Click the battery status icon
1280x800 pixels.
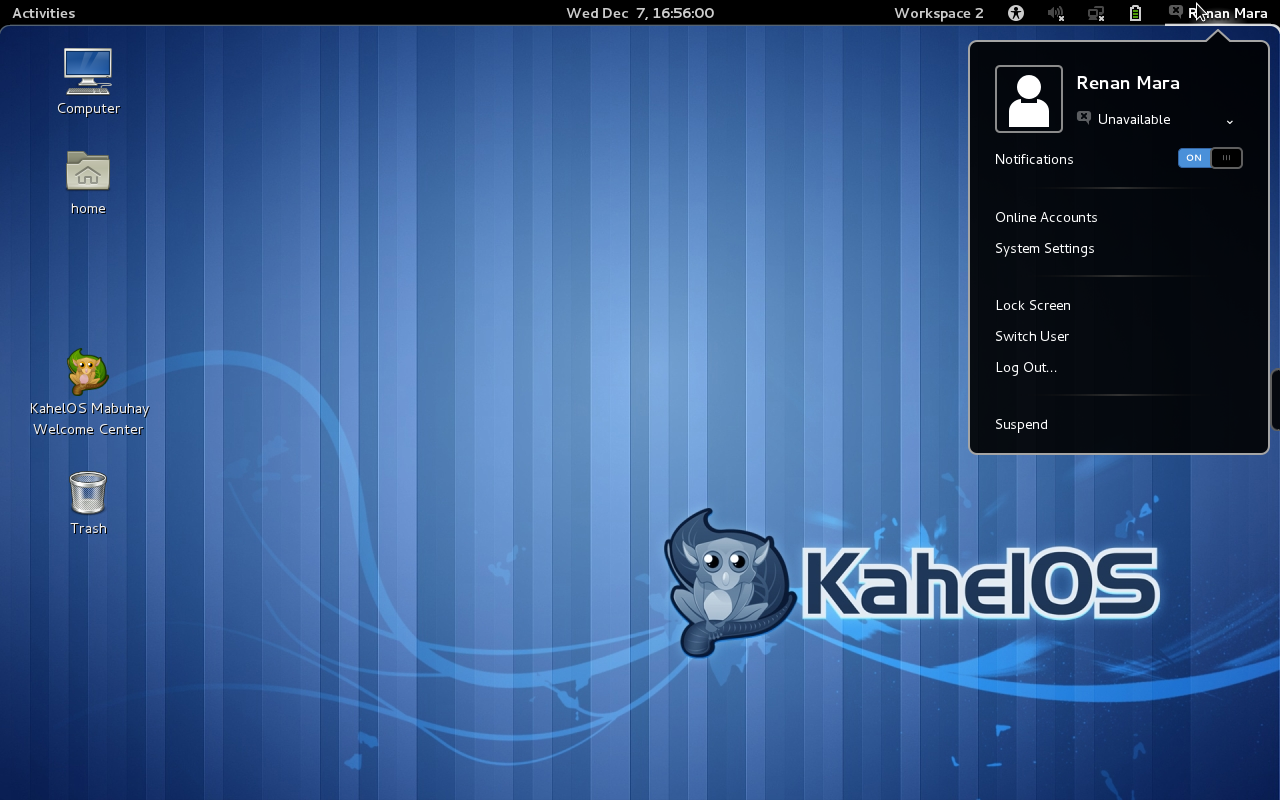[x=1135, y=13]
